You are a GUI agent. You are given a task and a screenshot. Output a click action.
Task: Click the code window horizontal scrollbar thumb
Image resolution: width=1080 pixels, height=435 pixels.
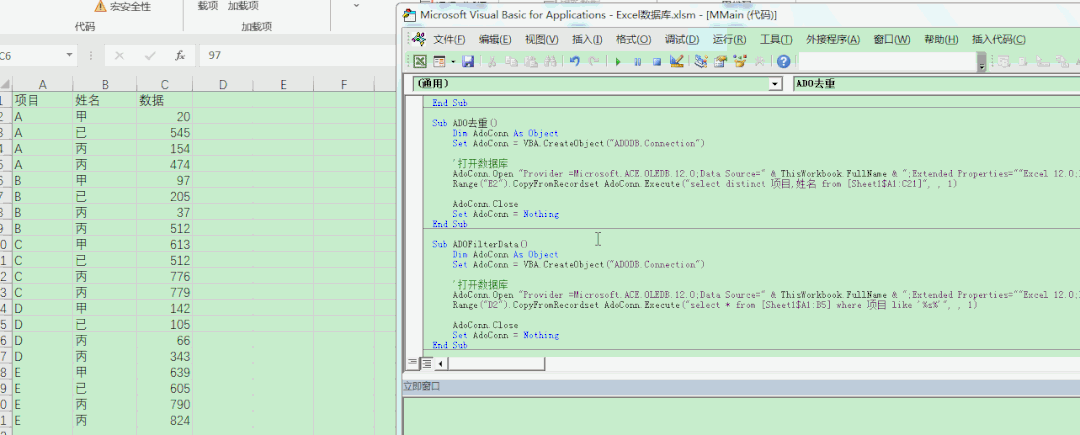click(495, 363)
